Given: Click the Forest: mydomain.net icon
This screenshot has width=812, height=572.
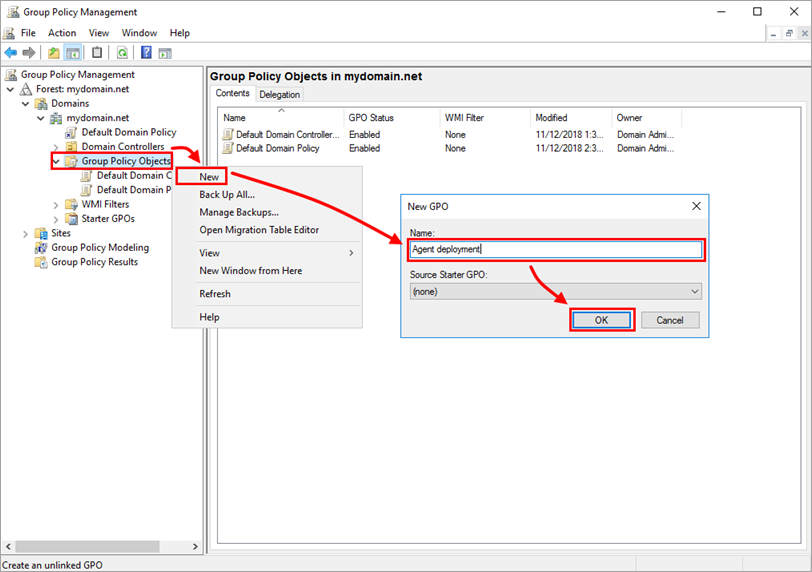Looking at the screenshot, I should pos(26,89).
